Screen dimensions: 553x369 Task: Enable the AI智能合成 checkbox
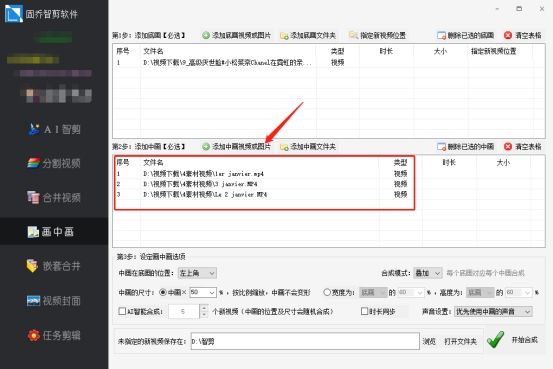pyautogui.click(x=122, y=311)
